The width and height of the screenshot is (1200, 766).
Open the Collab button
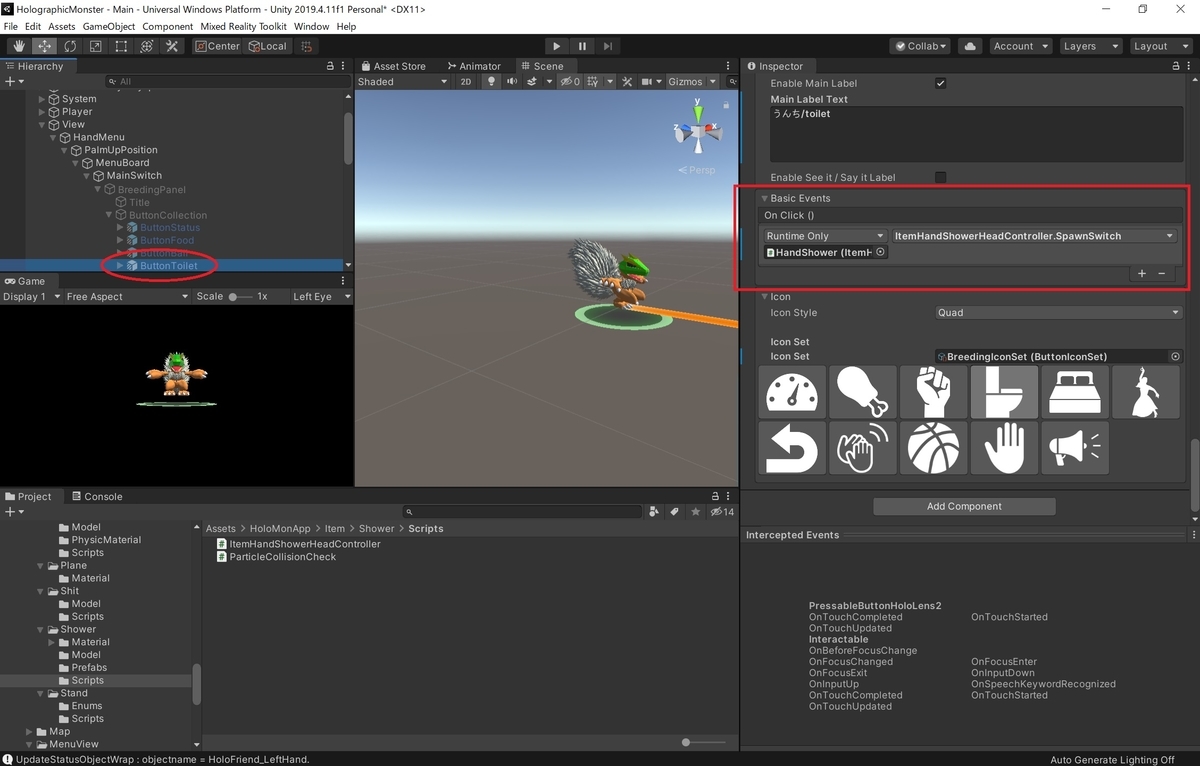click(922, 46)
